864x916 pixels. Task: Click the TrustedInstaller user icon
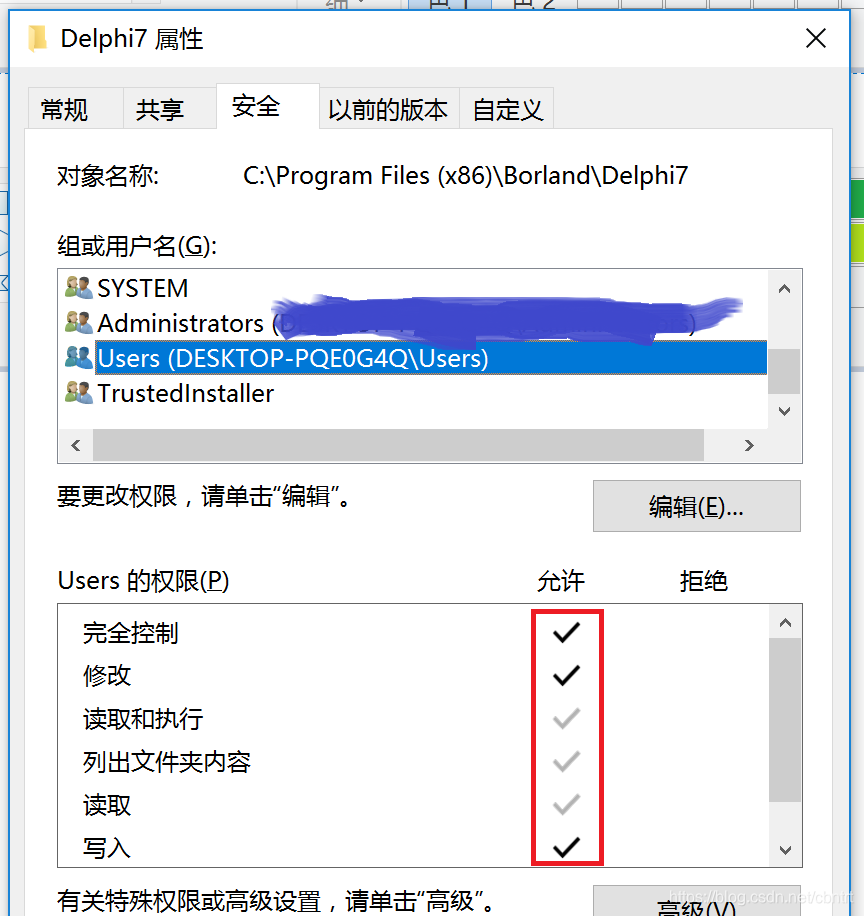click(78, 393)
